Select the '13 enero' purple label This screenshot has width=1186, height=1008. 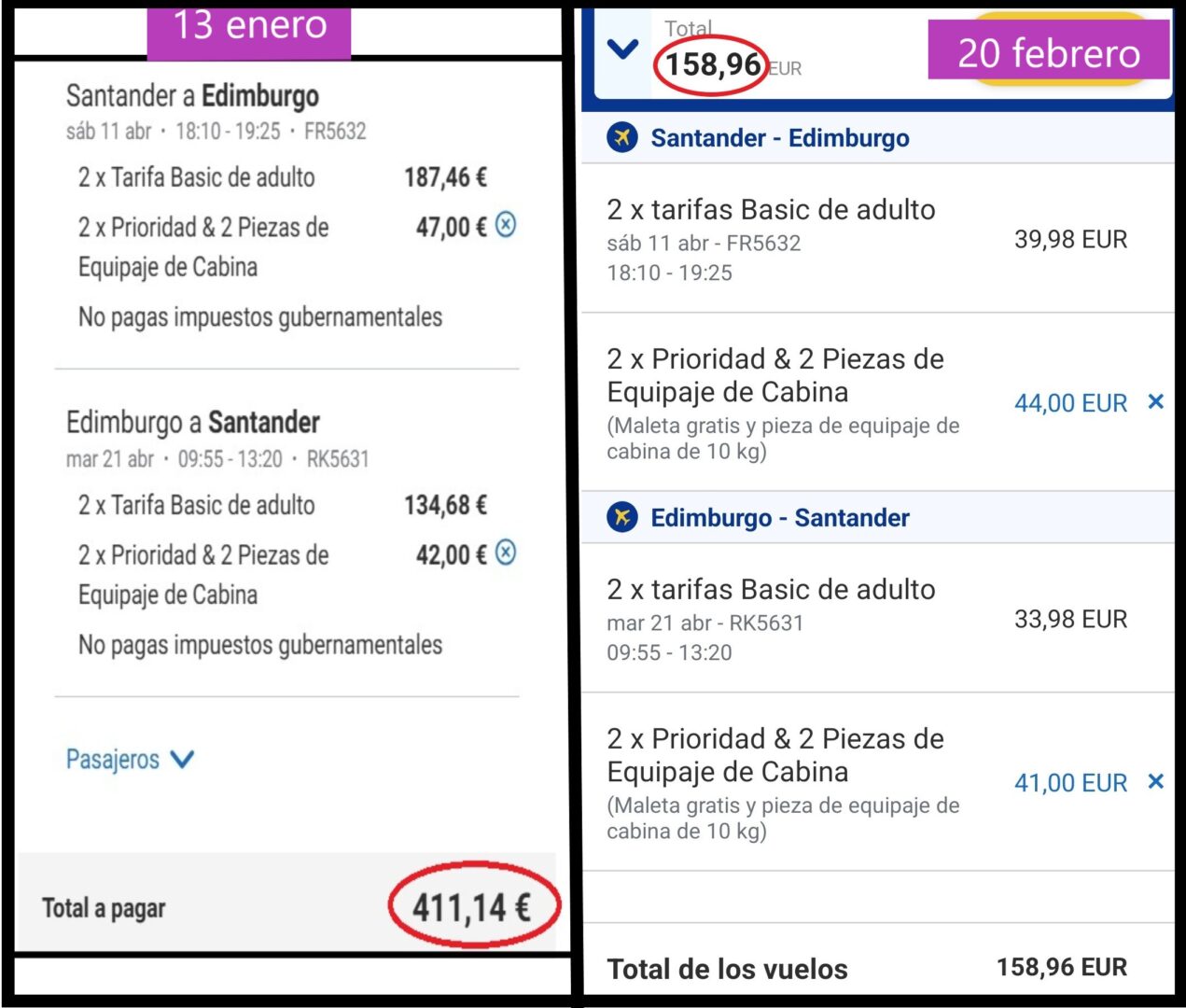click(x=249, y=26)
